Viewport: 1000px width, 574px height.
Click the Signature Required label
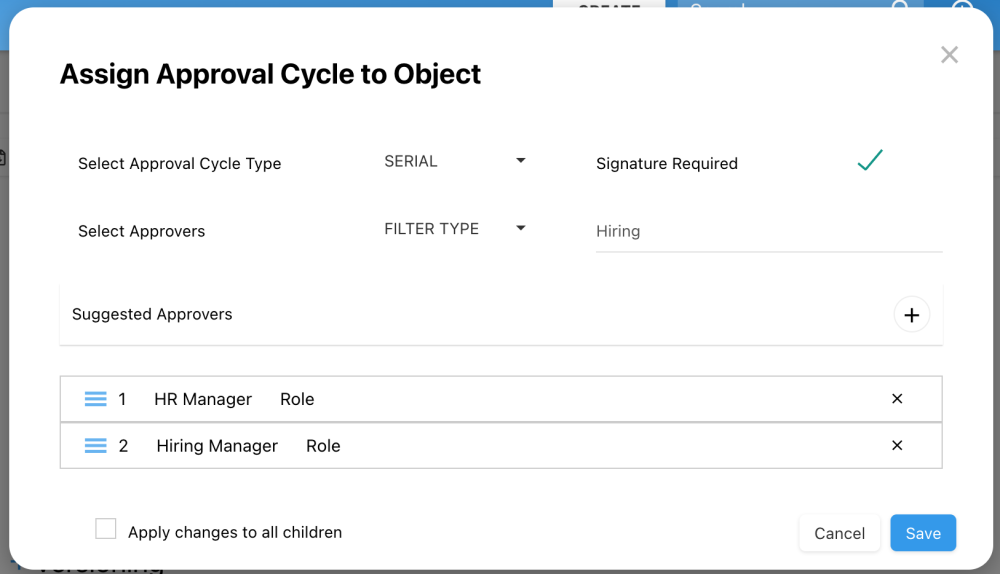pyautogui.click(x=666, y=164)
